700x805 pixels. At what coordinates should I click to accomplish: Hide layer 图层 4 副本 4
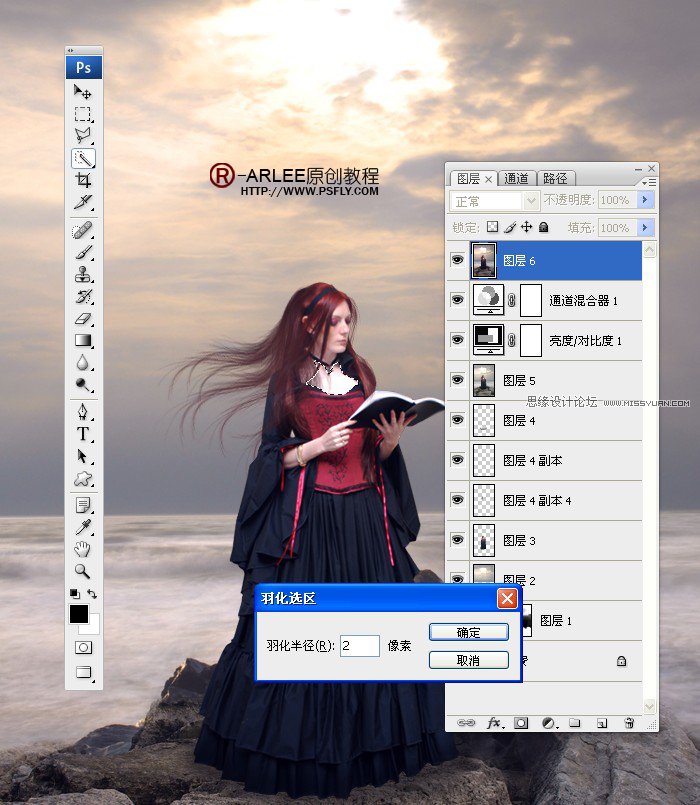[x=457, y=500]
